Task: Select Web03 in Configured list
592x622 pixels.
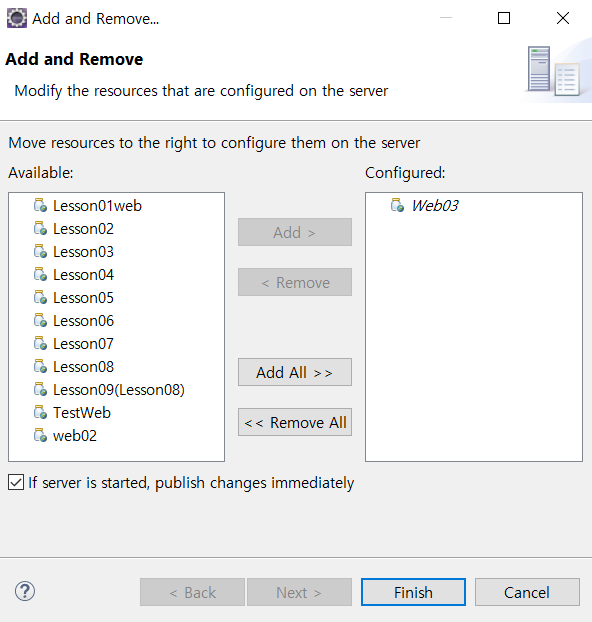Action: point(434,206)
